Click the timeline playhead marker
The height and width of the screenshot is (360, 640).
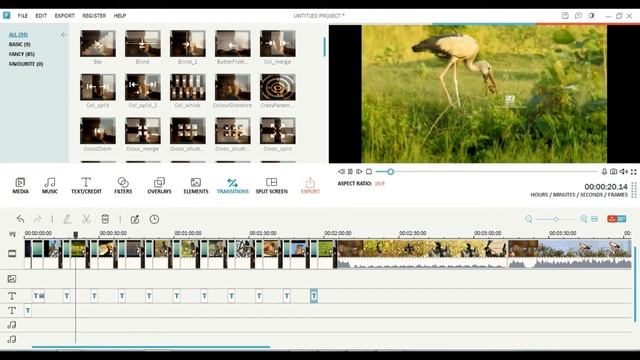point(76,235)
